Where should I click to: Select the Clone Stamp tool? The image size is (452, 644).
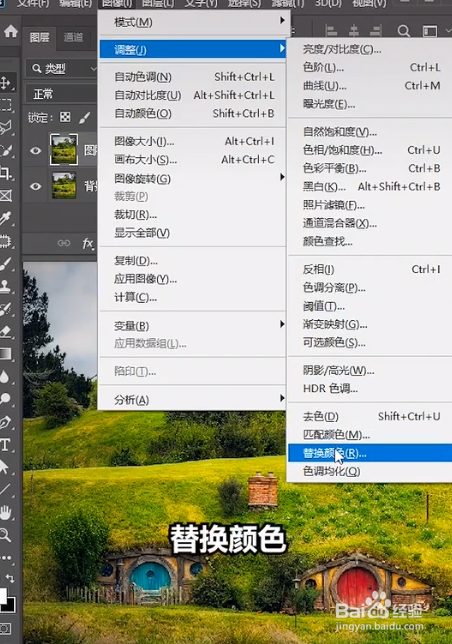(x=6, y=286)
